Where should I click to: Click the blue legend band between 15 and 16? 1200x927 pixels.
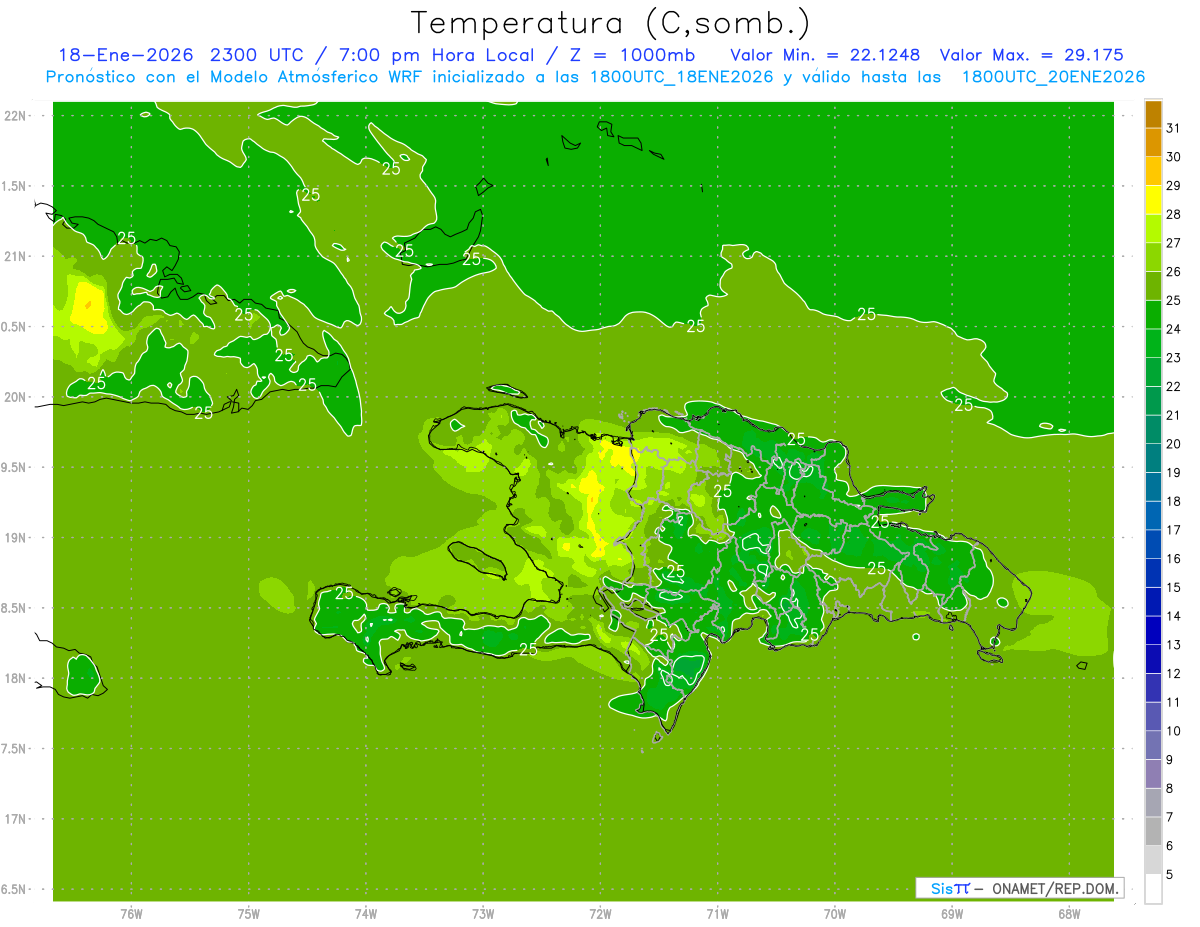[x=1153, y=573]
